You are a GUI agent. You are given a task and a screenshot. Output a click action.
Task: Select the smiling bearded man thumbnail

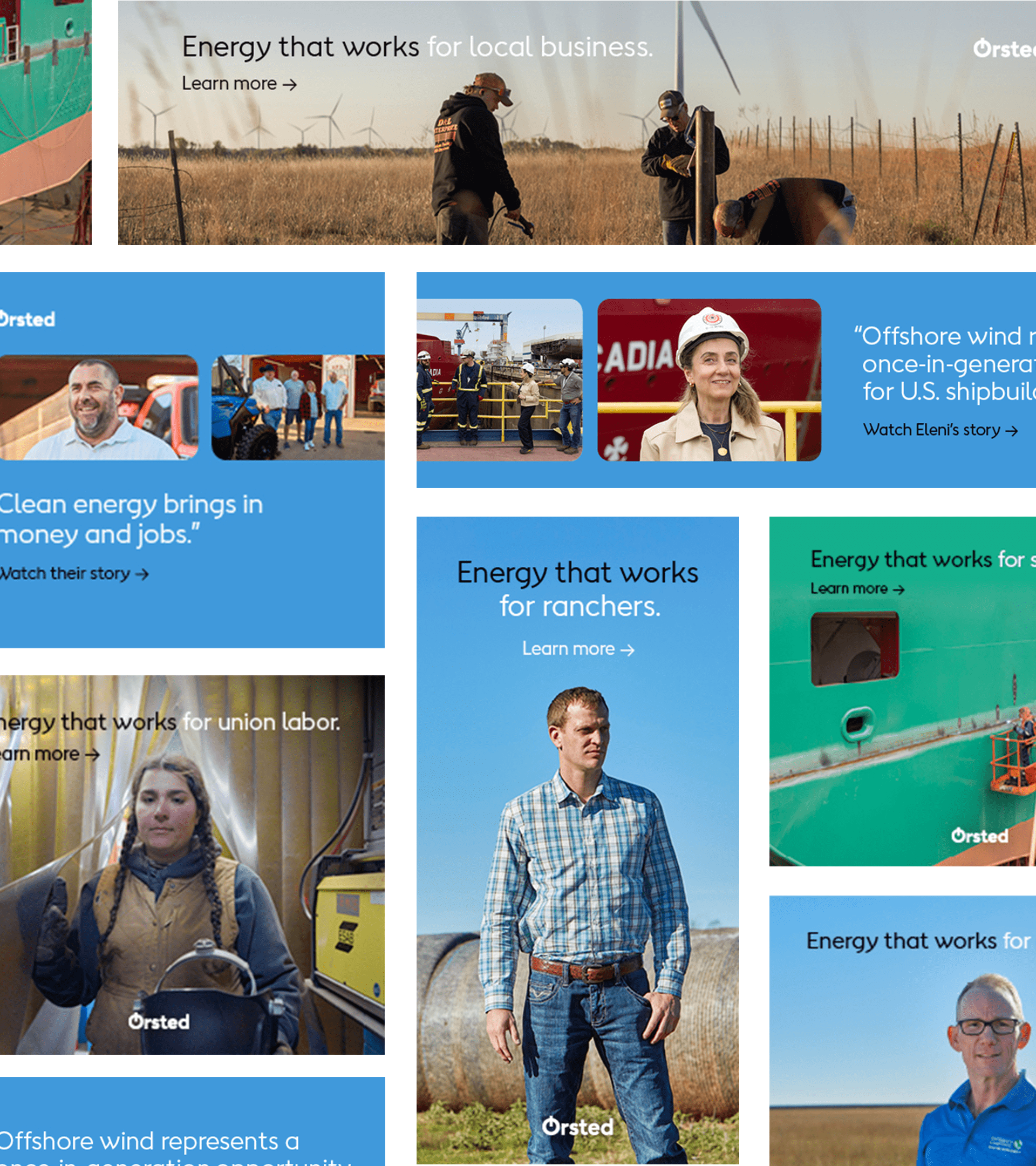[x=99, y=408]
